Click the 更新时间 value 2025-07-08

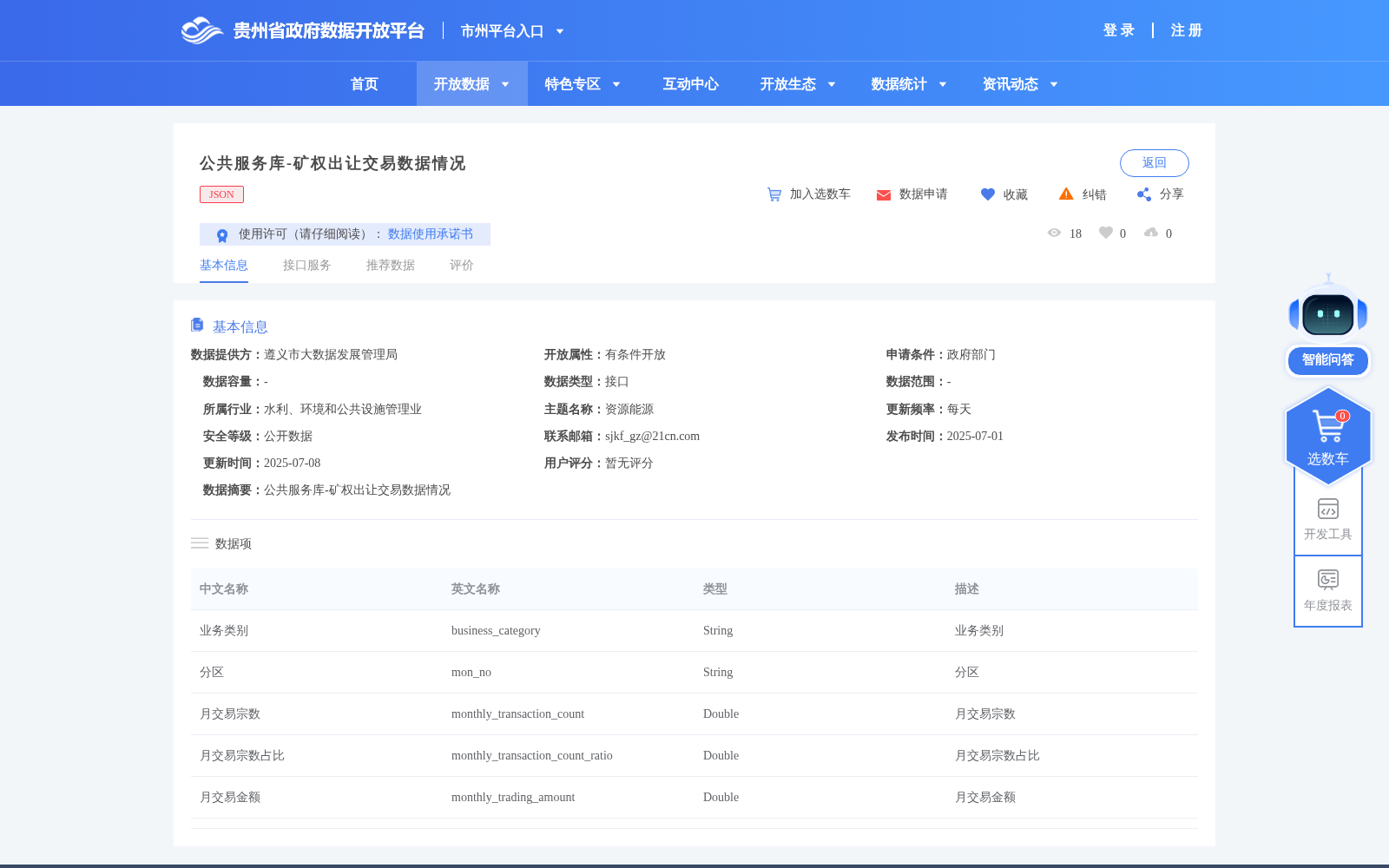pos(292,464)
